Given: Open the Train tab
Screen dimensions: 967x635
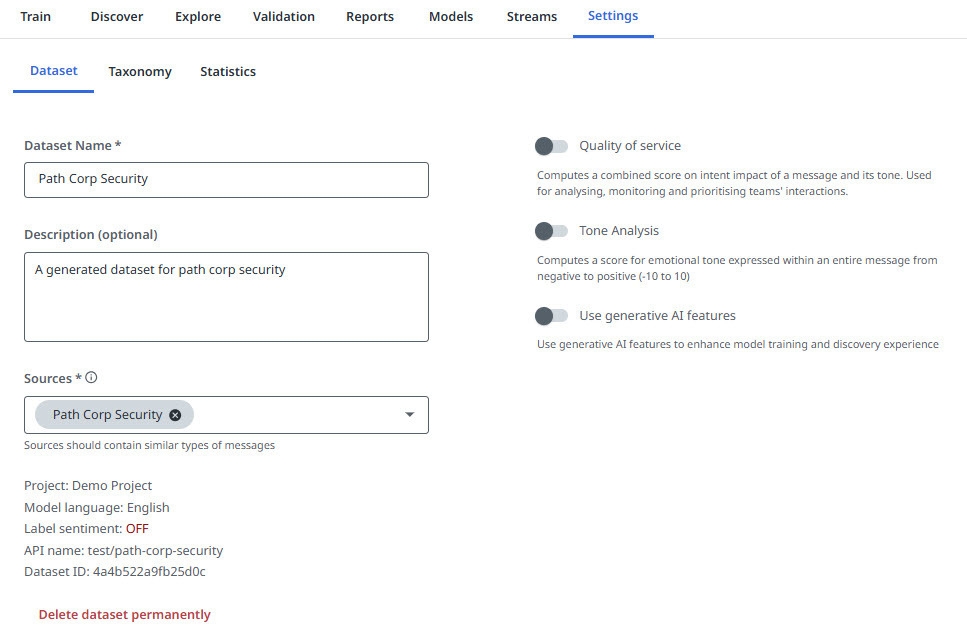Looking at the screenshot, I should (35, 17).
